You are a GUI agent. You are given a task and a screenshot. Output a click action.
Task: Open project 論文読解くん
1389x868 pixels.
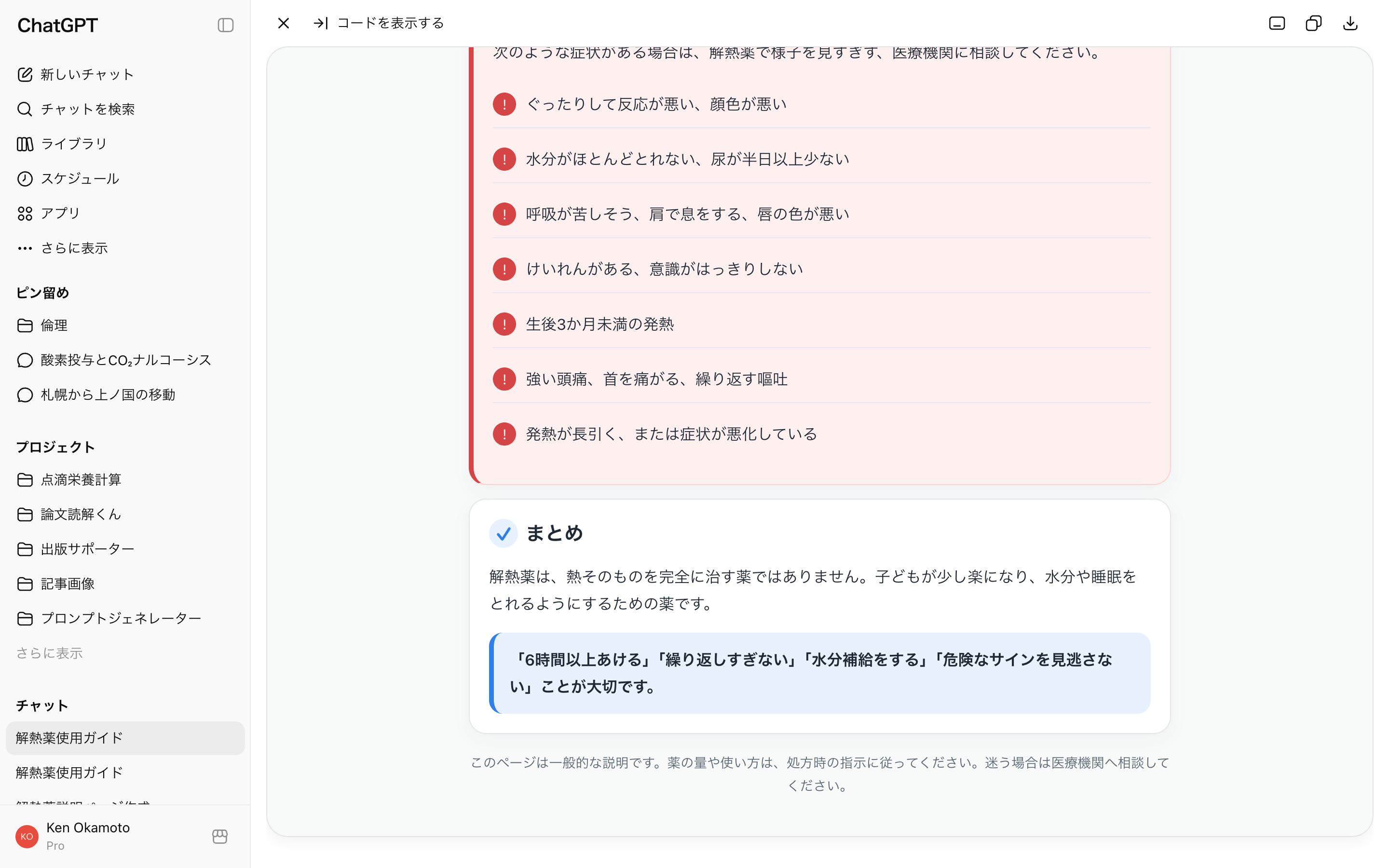pos(125,515)
